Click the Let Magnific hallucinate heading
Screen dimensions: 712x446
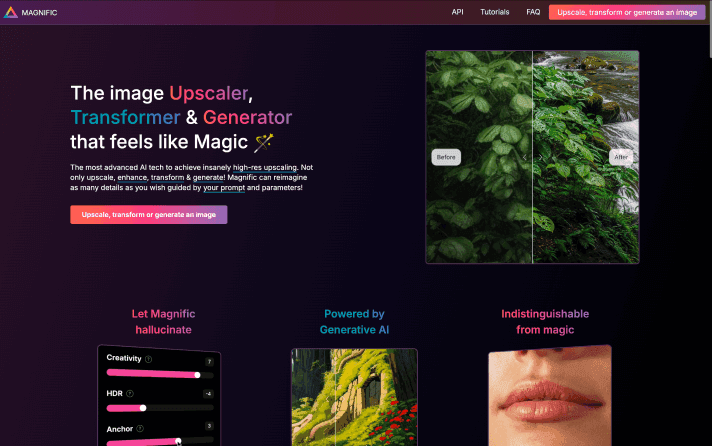(x=163, y=322)
